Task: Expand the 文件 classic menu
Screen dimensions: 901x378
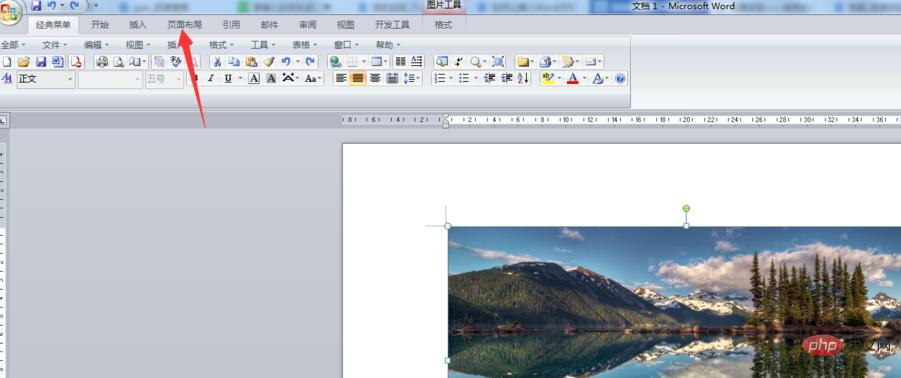Action: click(x=54, y=45)
